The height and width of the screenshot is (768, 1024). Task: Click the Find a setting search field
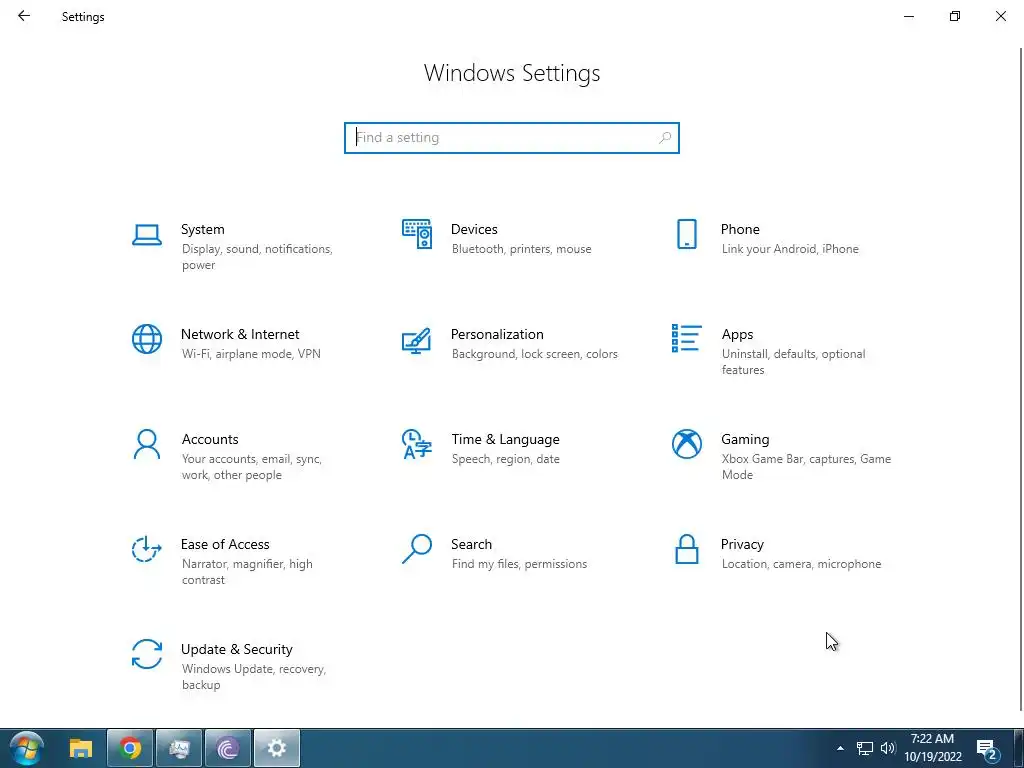512,138
